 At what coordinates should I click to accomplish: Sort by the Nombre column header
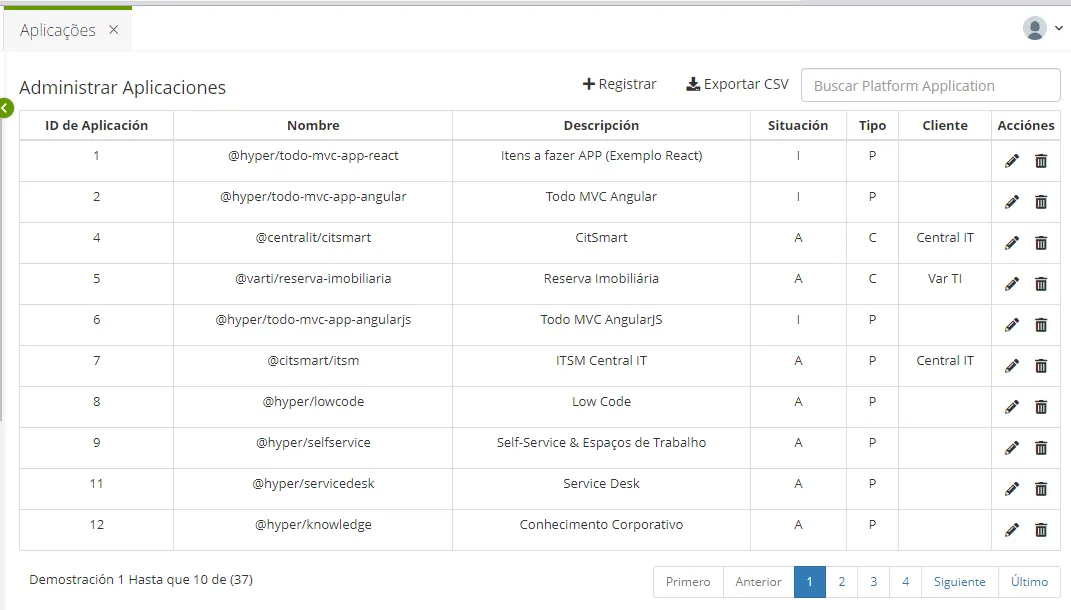point(313,126)
